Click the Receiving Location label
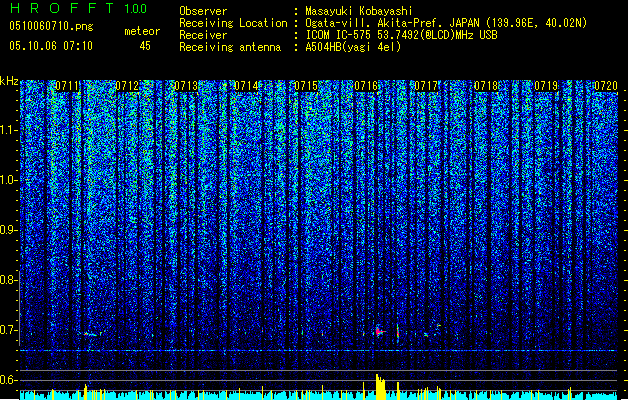This screenshot has width=629, height=400. (x=233, y=23)
